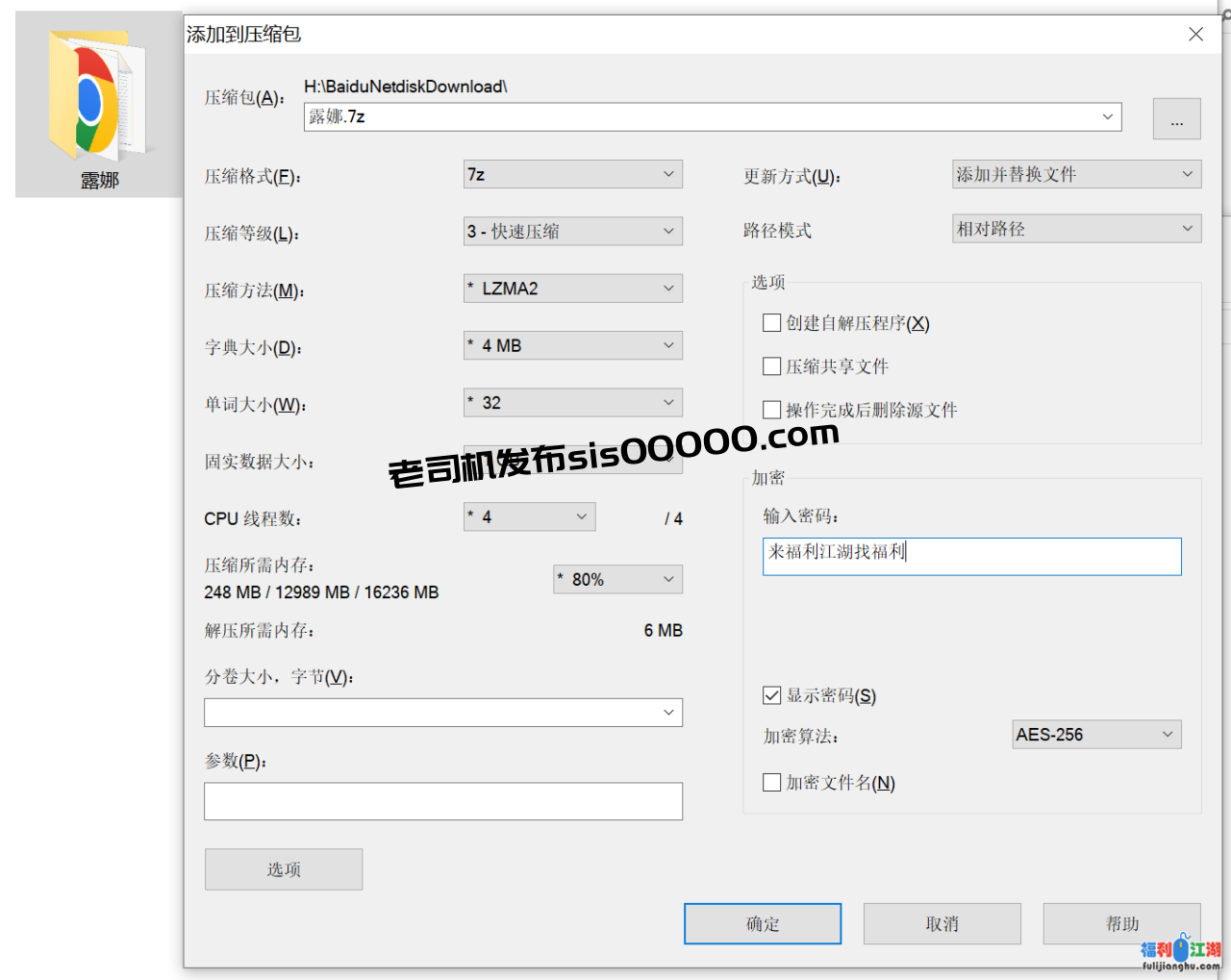Expand the 字典大小 4 MB dropdown
Screen dimensions: 1231x980
tap(573, 345)
